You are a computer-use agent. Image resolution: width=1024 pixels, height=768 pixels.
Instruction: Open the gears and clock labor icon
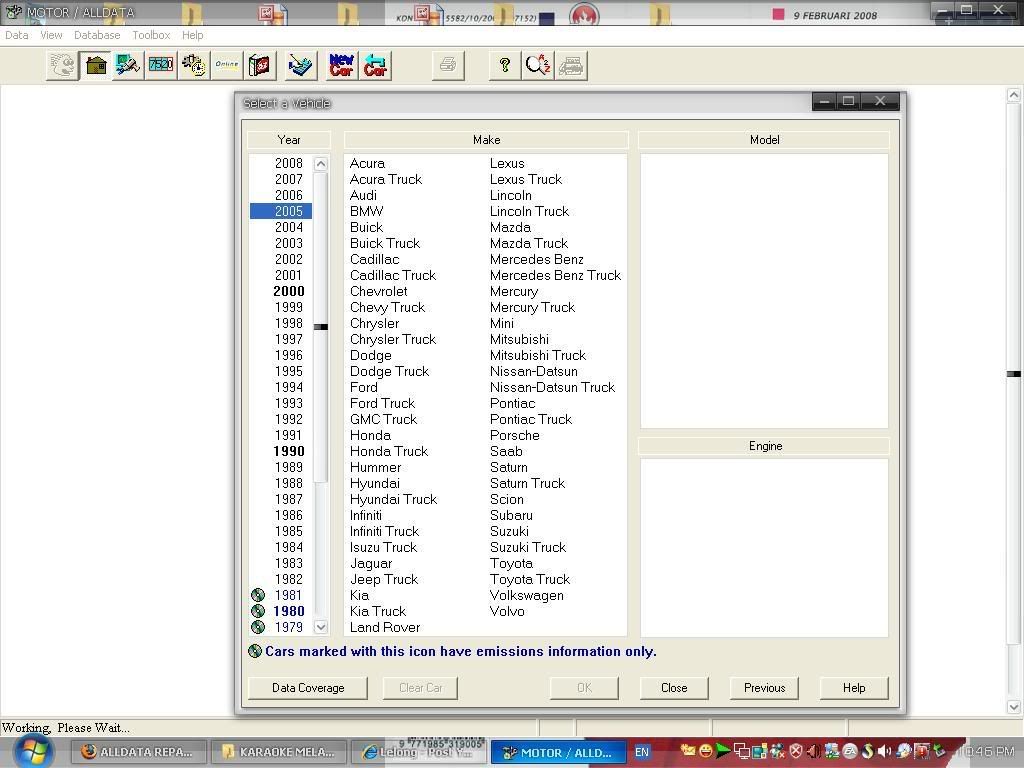(x=194, y=65)
